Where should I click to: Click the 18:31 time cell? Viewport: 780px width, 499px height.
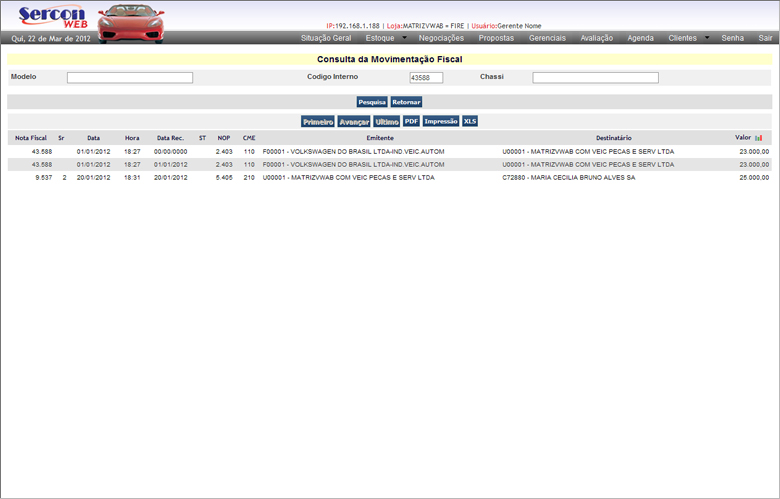pyautogui.click(x=132, y=178)
